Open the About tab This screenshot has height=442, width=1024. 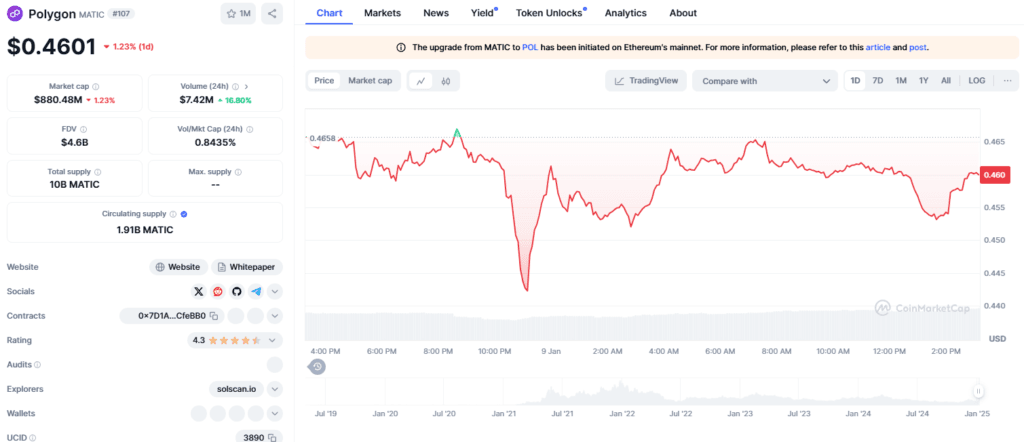point(683,12)
